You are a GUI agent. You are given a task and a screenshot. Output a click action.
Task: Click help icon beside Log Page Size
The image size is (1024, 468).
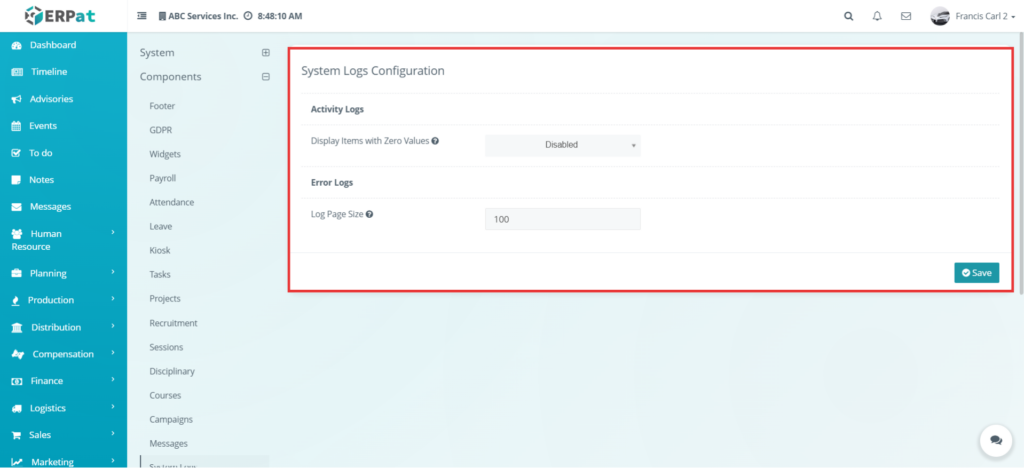(369, 213)
